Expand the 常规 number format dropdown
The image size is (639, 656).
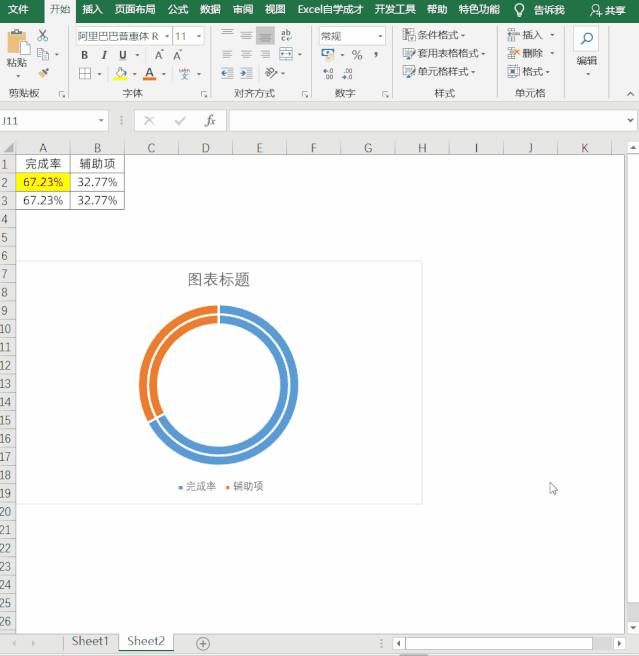(380, 36)
